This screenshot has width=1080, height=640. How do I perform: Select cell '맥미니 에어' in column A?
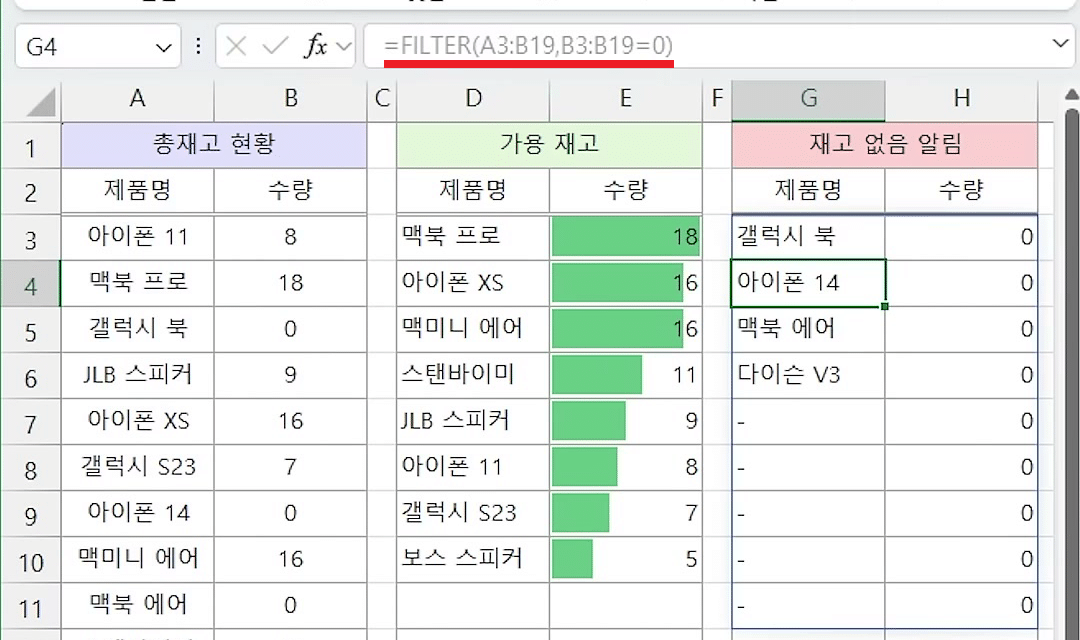(138, 559)
